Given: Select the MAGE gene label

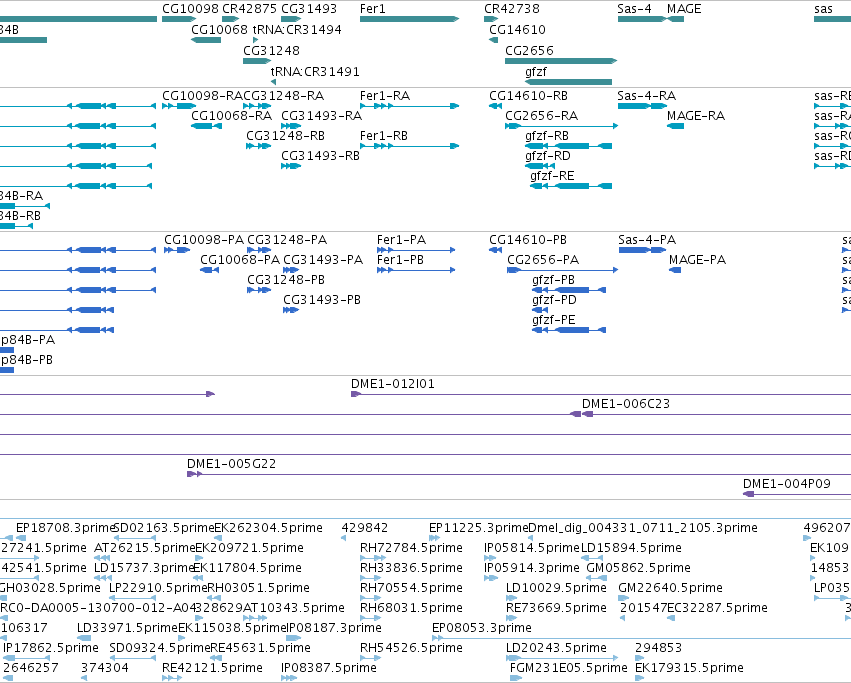Looking at the screenshot, I should click(x=684, y=9).
